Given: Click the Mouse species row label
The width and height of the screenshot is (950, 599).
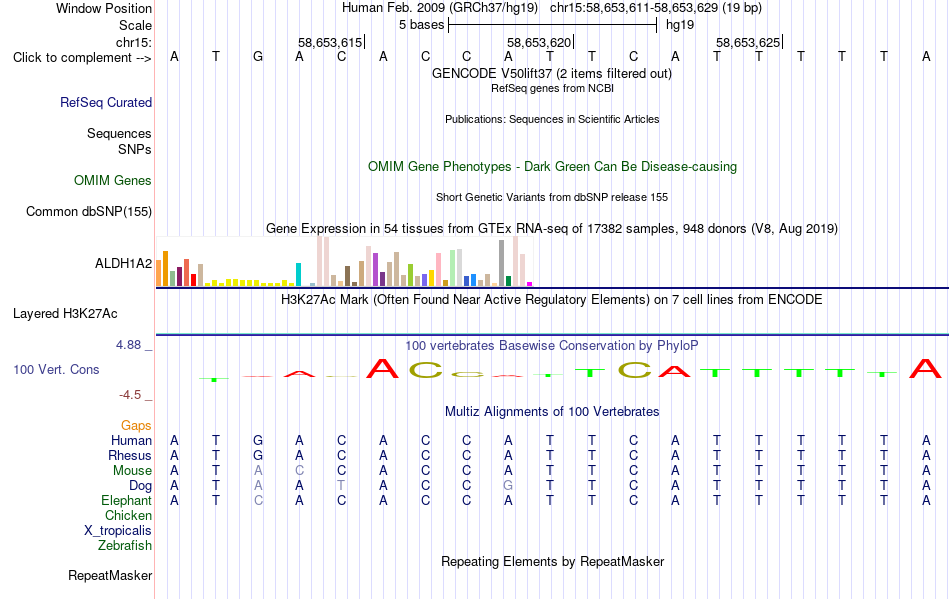Looking at the screenshot, I should [133, 471].
